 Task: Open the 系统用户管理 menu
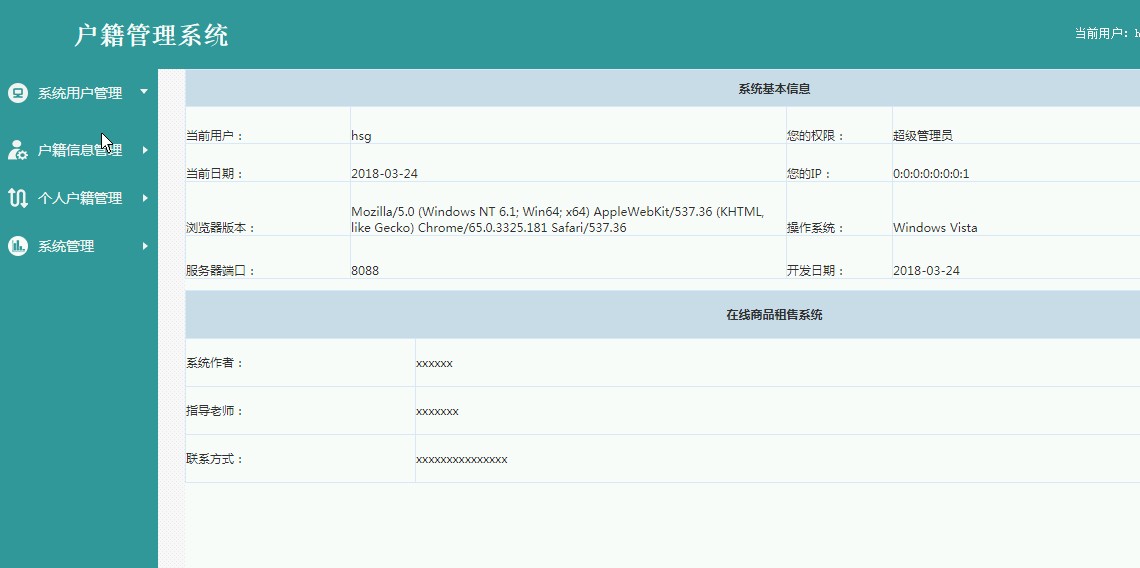coord(79,93)
